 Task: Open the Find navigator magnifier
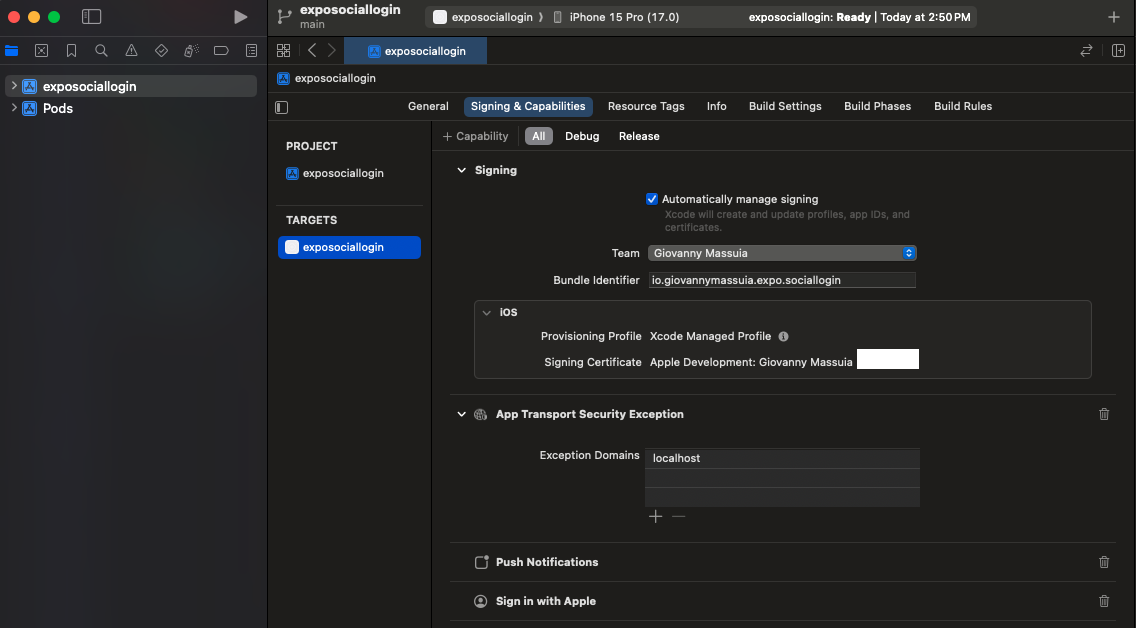pyautogui.click(x=101, y=51)
